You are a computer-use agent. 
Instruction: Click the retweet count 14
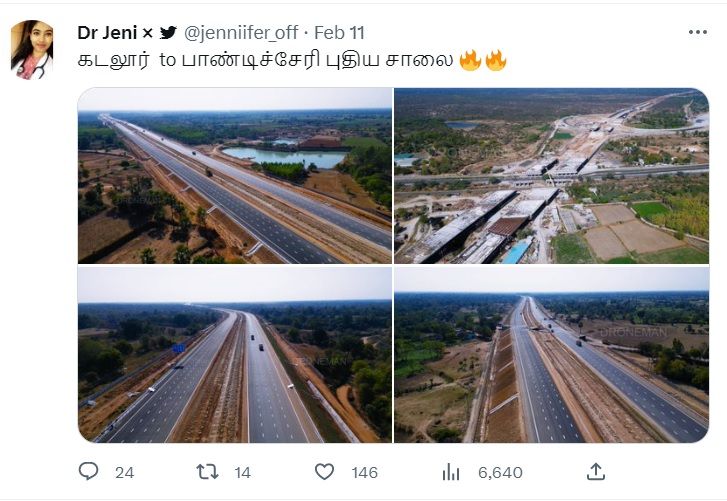coord(243,472)
